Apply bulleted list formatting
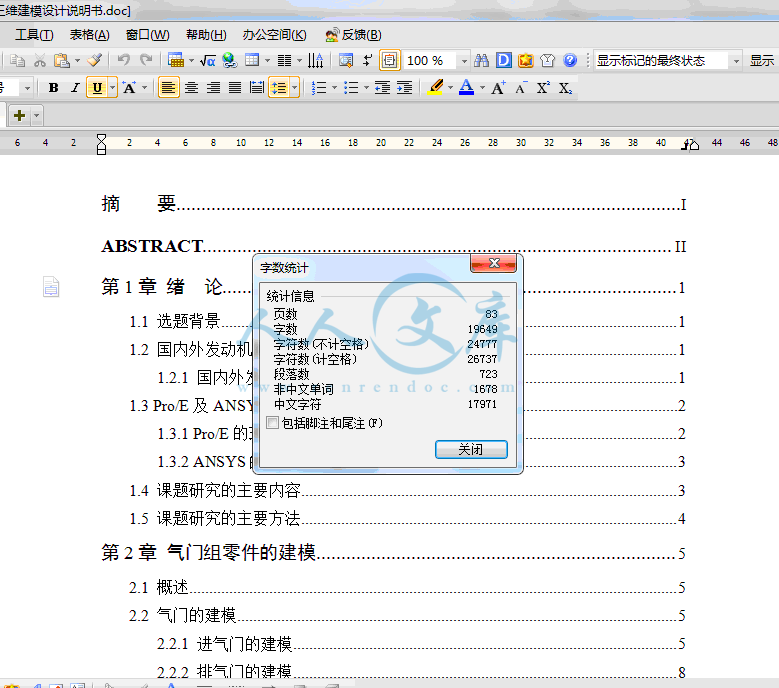 [351, 88]
